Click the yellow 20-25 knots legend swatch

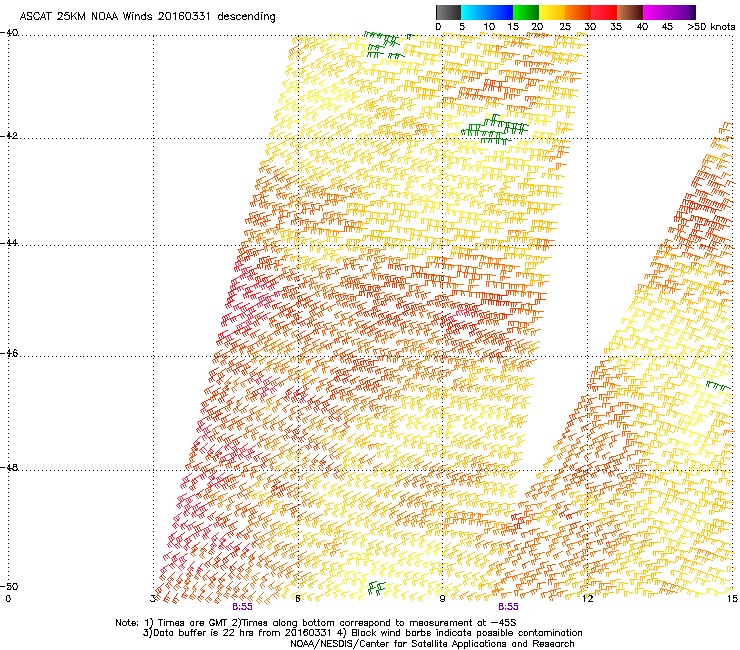coord(552,12)
